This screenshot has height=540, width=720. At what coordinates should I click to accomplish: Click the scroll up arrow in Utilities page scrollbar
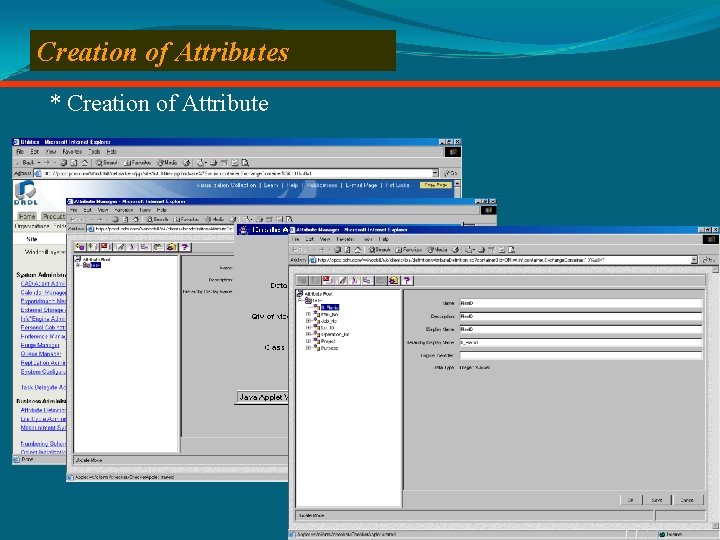pyautogui.click(x=457, y=183)
